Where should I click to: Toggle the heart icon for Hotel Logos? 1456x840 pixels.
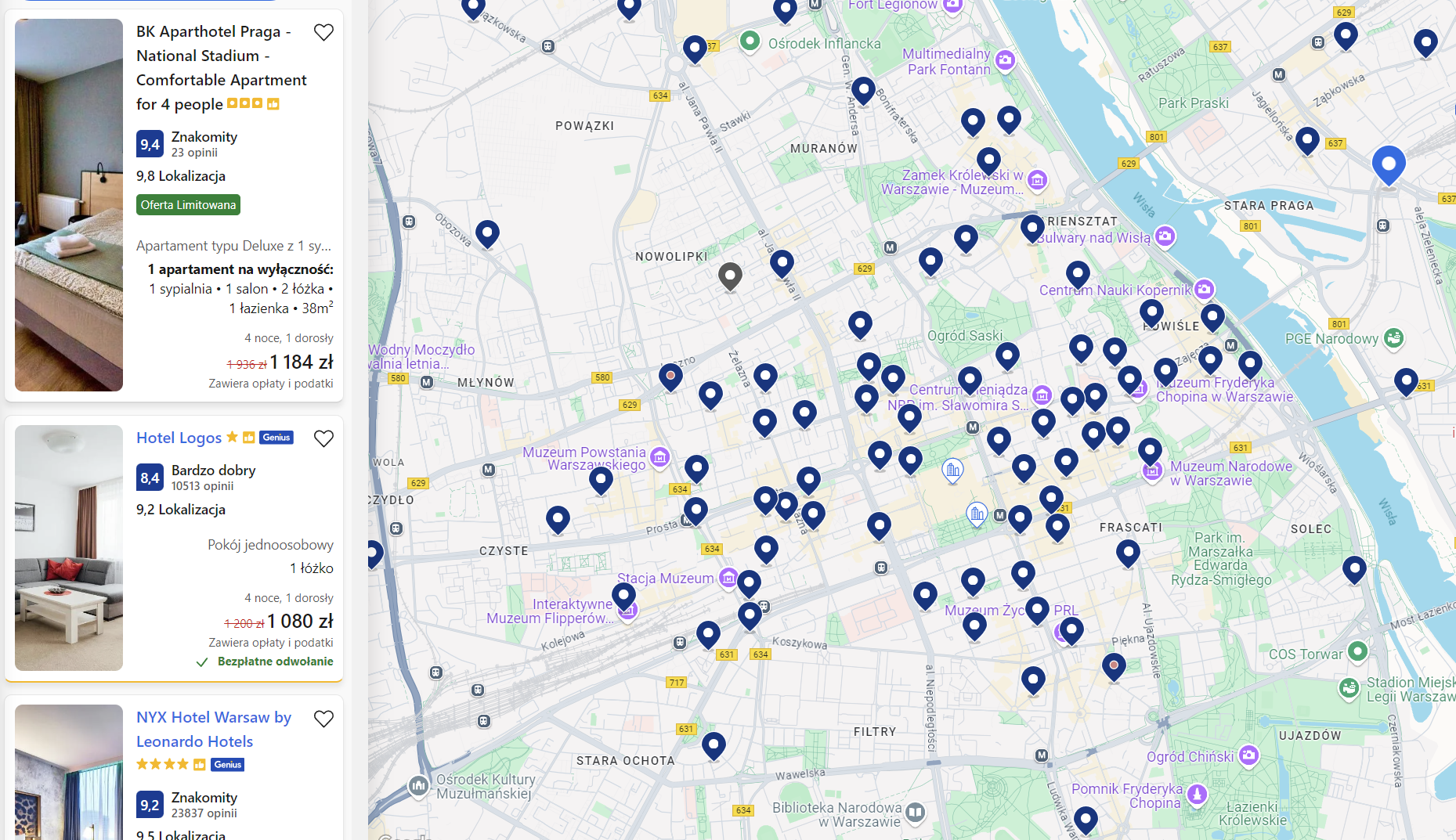coord(323,439)
